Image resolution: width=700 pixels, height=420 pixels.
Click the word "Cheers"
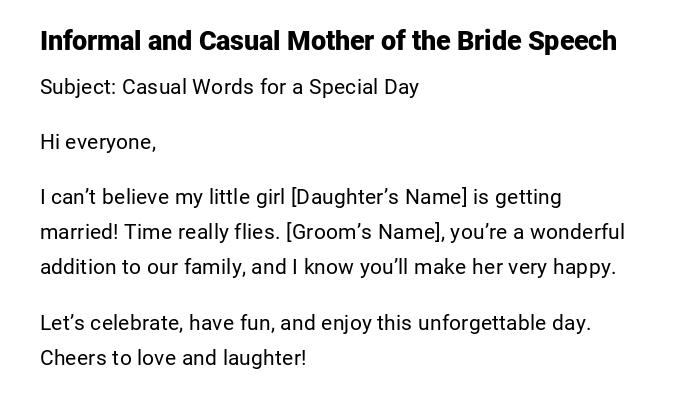coord(72,357)
